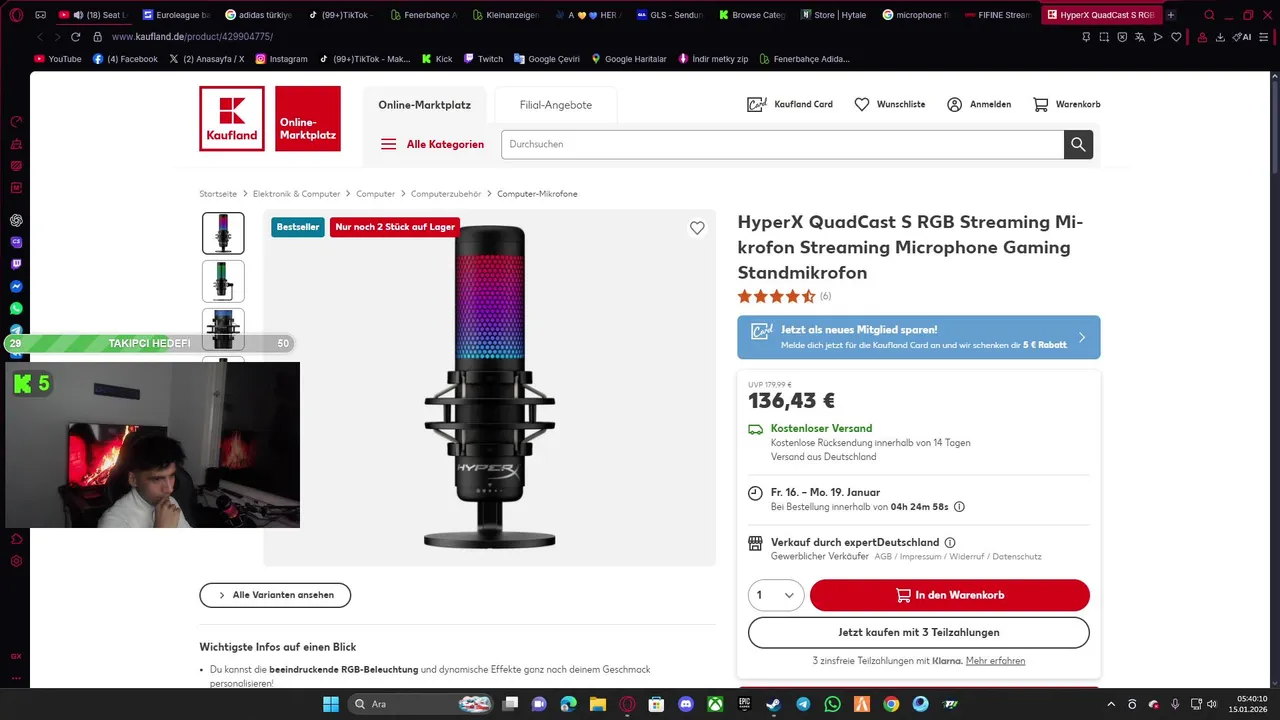Open the YouTube bookmark
The height and width of the screenshot is (720, 1280).
[x=58, y=59]
